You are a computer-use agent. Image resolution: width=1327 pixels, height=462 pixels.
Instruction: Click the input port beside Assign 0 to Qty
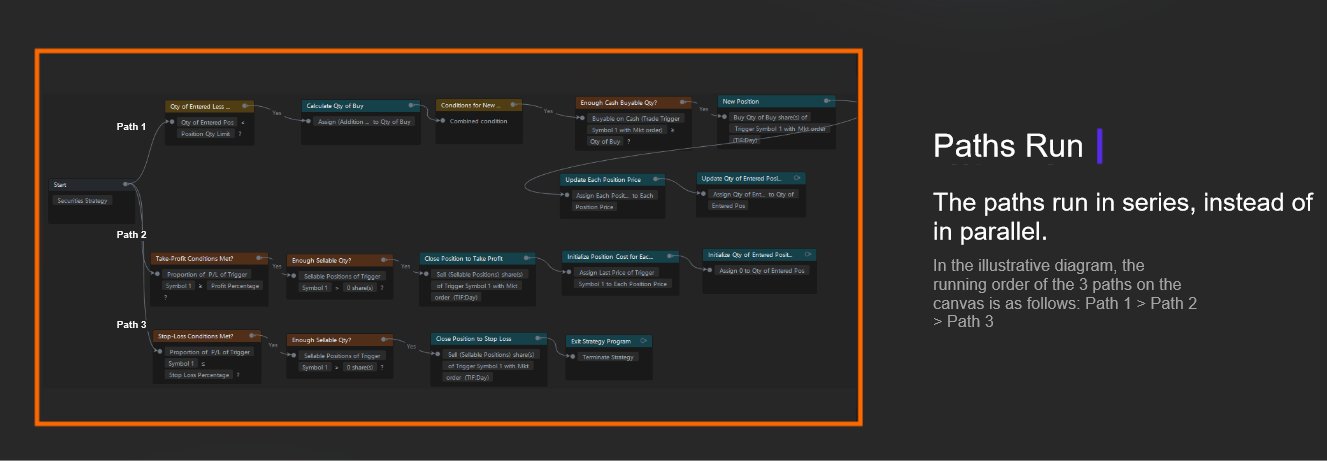[709, 271]
